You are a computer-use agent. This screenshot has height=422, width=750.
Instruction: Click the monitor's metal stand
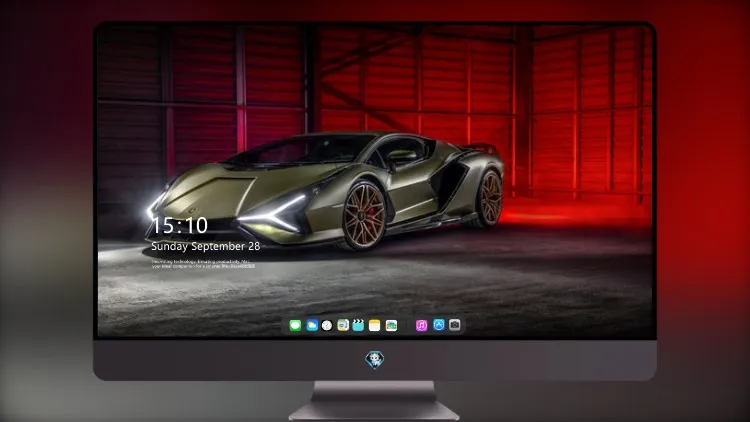coord(375,401)
